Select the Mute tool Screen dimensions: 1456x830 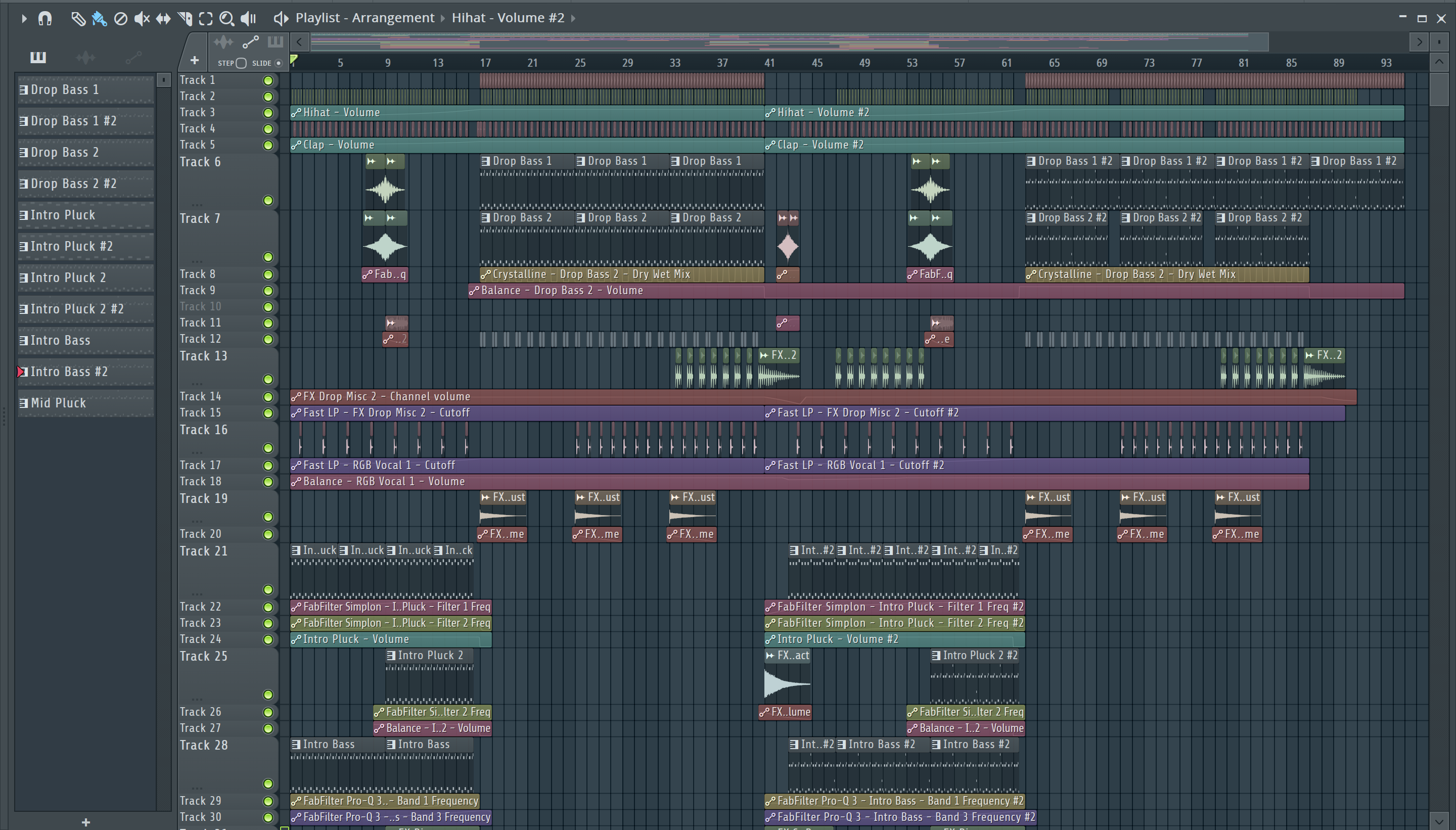click(142, 18)
